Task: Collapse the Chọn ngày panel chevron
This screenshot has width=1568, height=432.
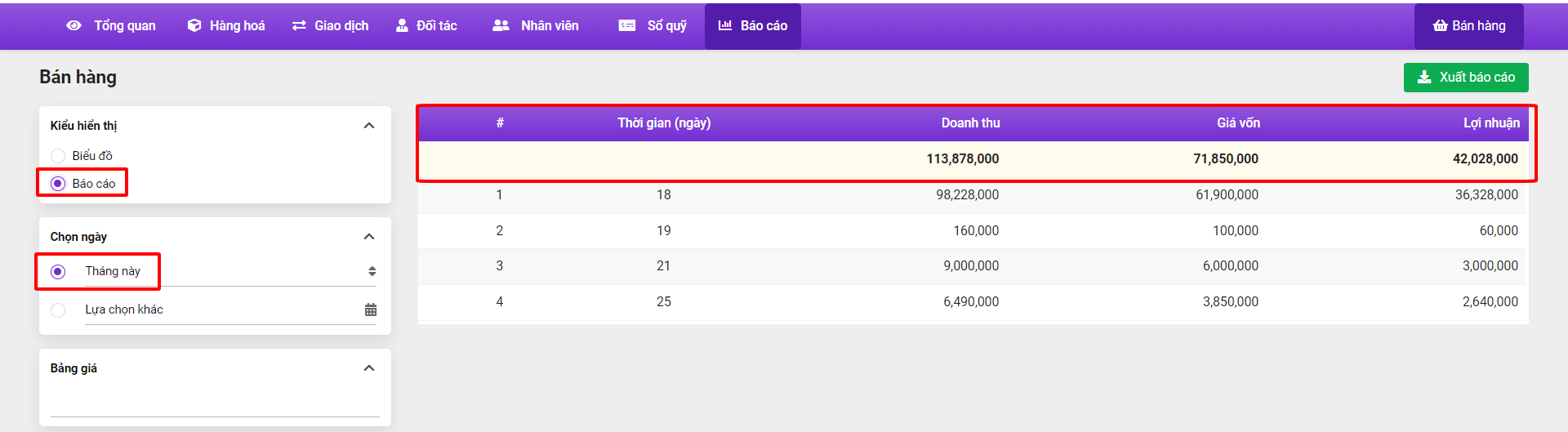Action: click(369, 237)
